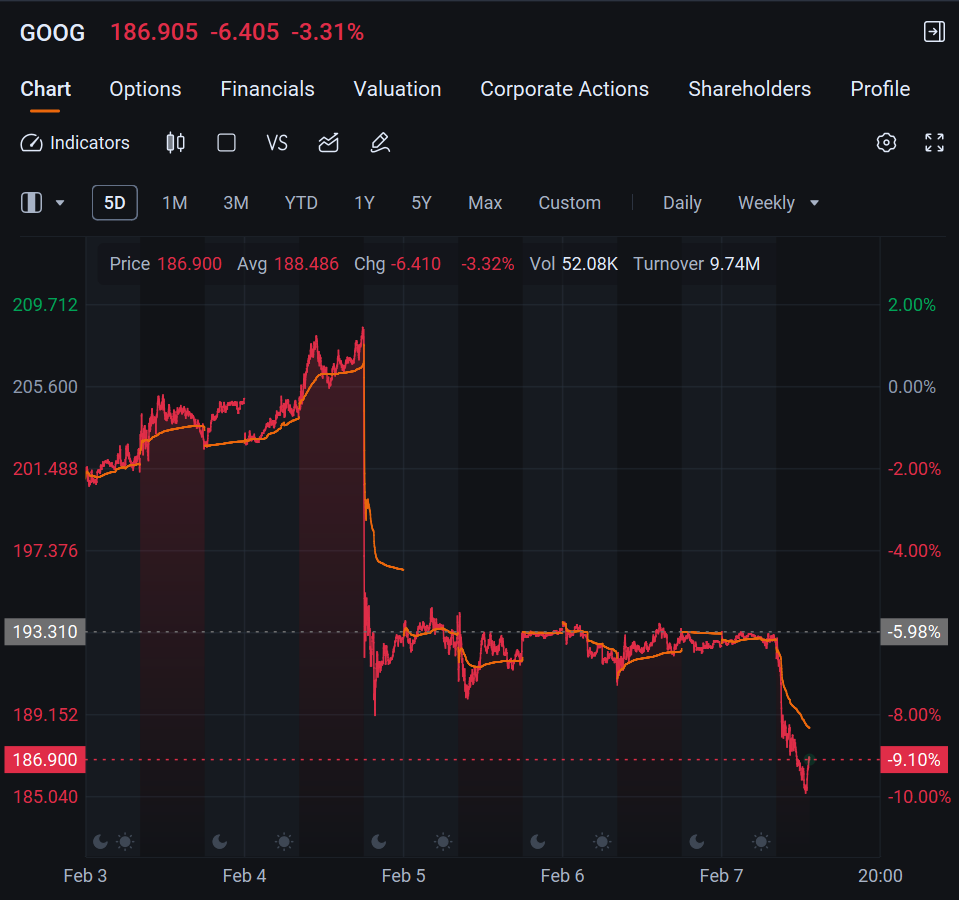Choose the Custom date range
The height and width of the screenshot is (900, 959).
(x=569, y=203)
